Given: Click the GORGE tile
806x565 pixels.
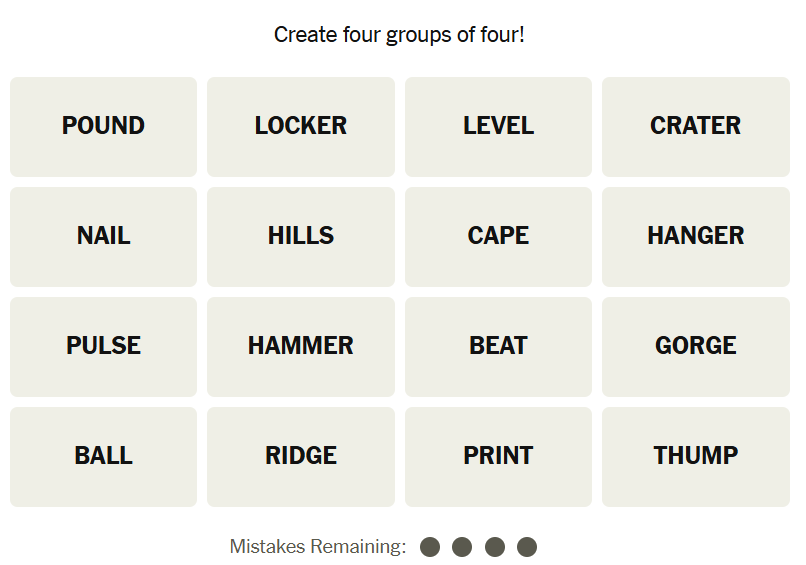Looking at the screenshot, I should pos(695,346).
